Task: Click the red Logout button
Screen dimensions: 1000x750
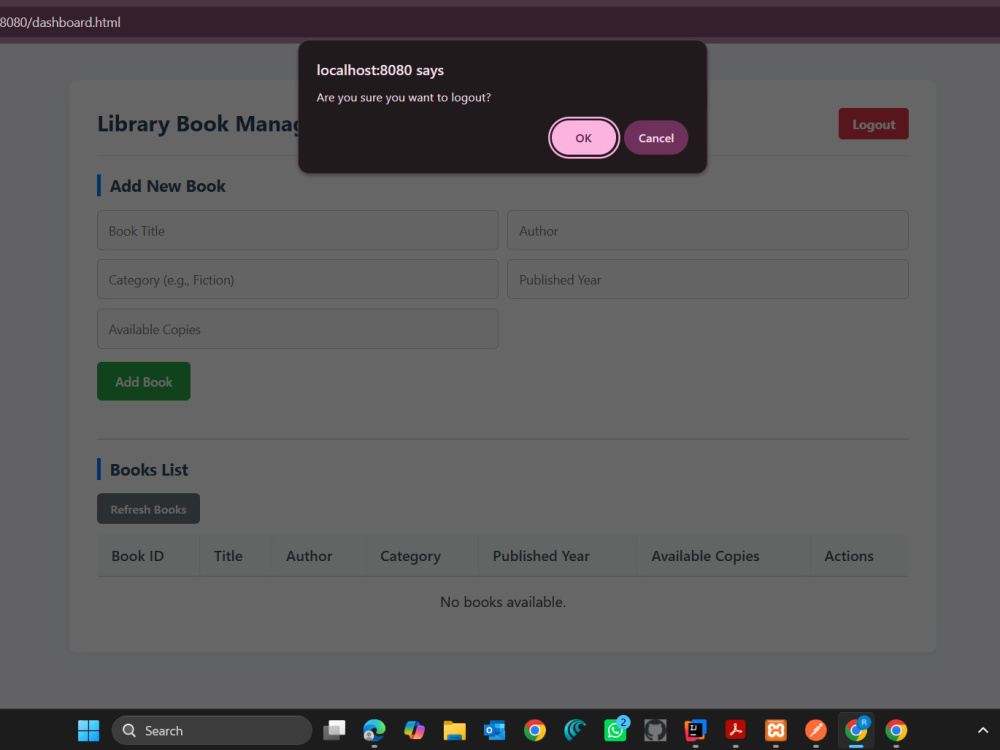Action: (873, 124)
